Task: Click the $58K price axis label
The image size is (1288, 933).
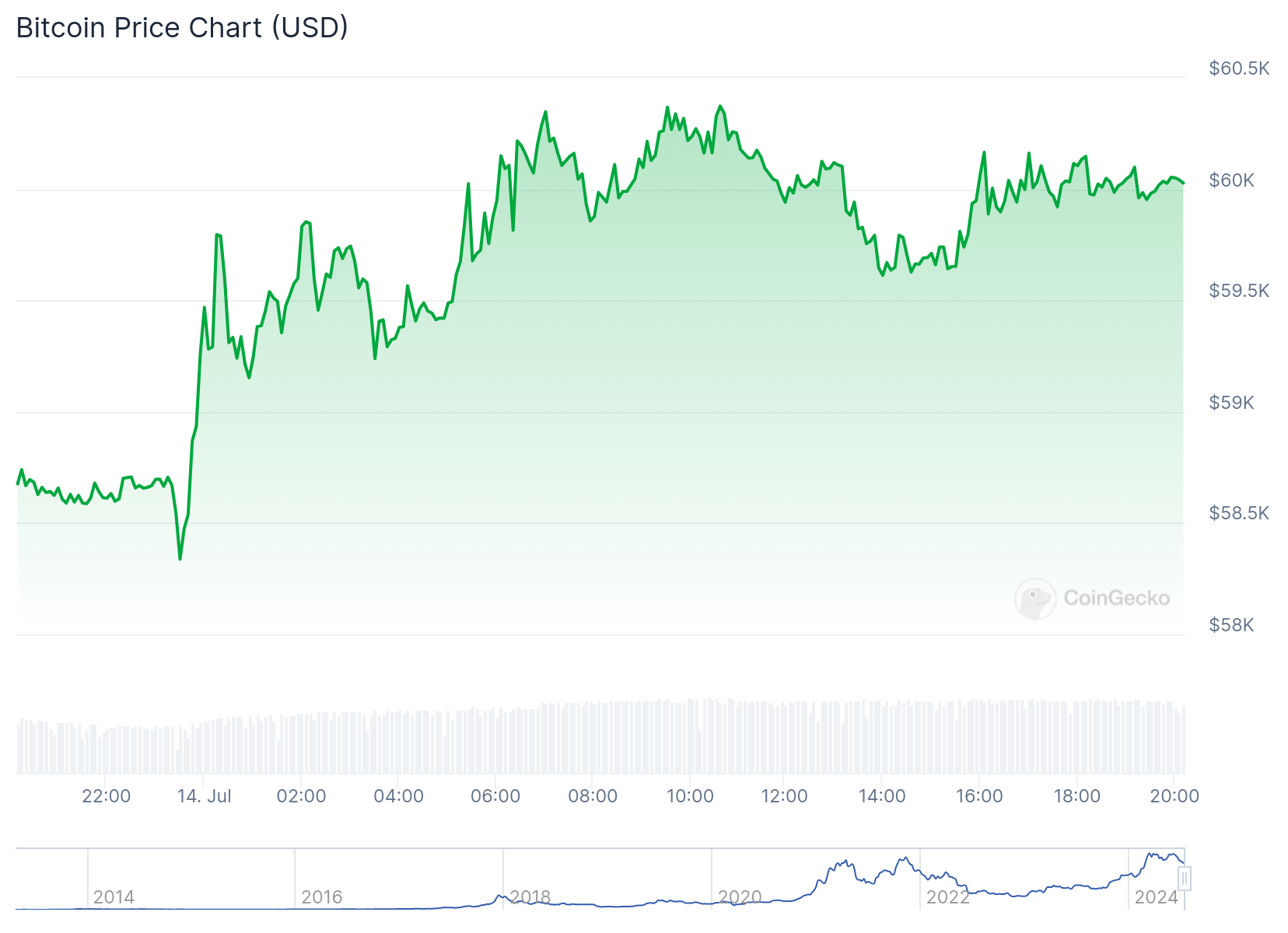Action: pyautogui.click(x=1231, y=625)
